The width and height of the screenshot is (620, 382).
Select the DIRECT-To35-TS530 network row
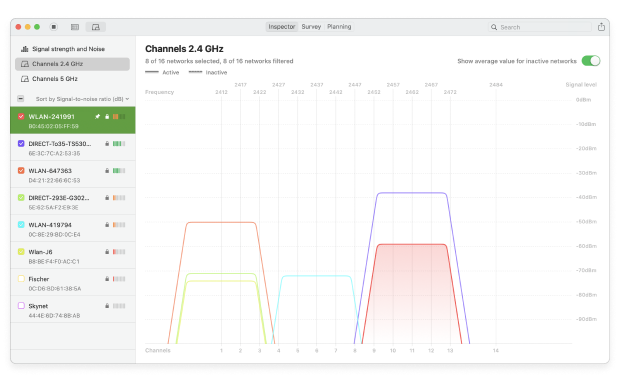(73, 148)
